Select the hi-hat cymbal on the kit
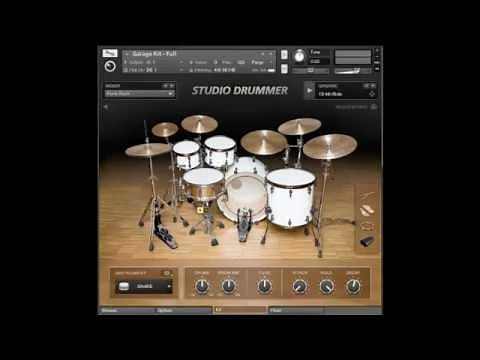Image resolution: width=480 pixels, height=360 pixels. 148,150
